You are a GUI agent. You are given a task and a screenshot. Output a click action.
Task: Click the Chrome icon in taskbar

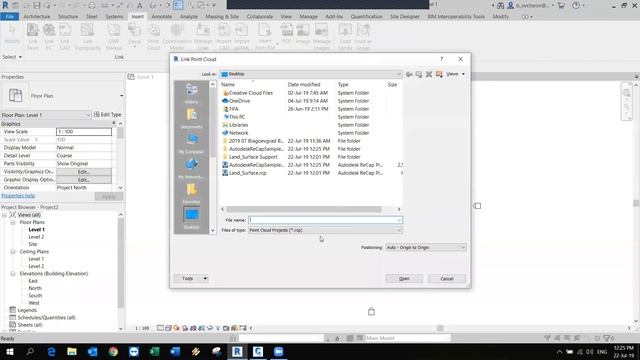click(x=113, y=352)
